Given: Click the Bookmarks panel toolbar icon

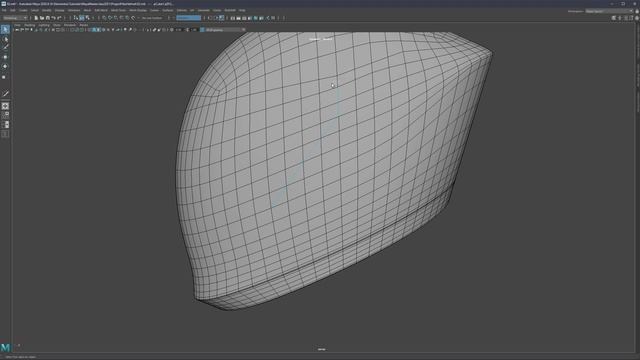Looking at the screenshot, I should tap(31, 30).
